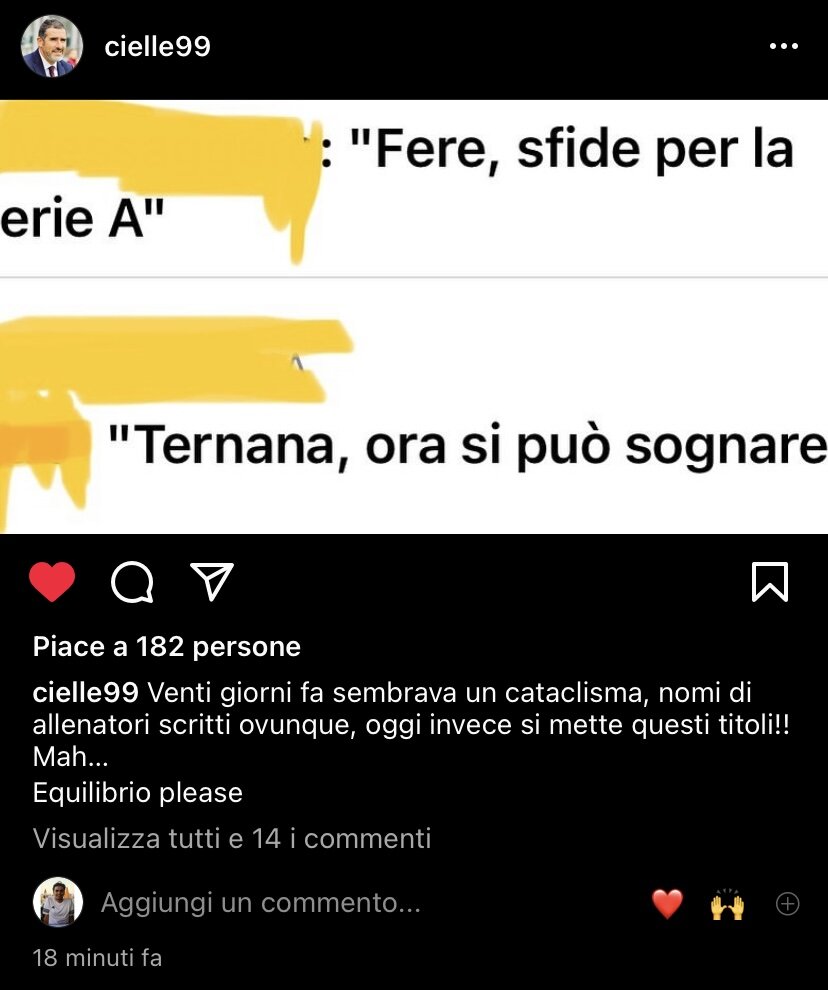This screenshot has width=828, height=990.
Task: Add quick raised hands emoji reaction
Action: [x=728, y=904]
